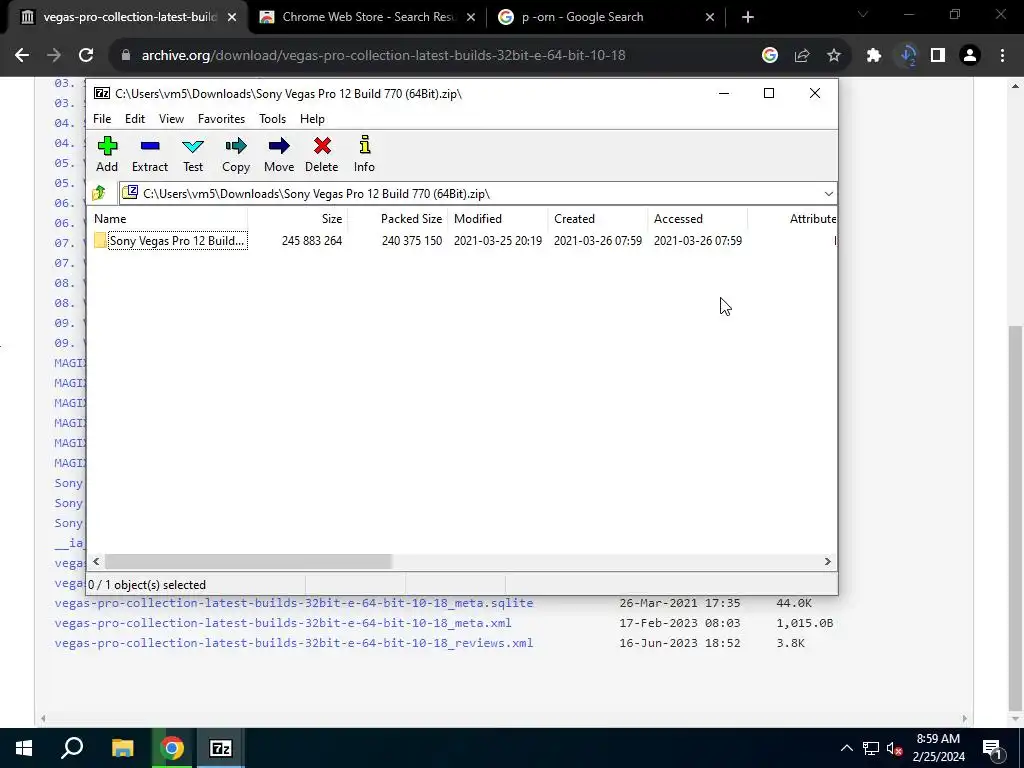Open the Info toolbar icon
1024x768 pixels.
coord(364,155)
